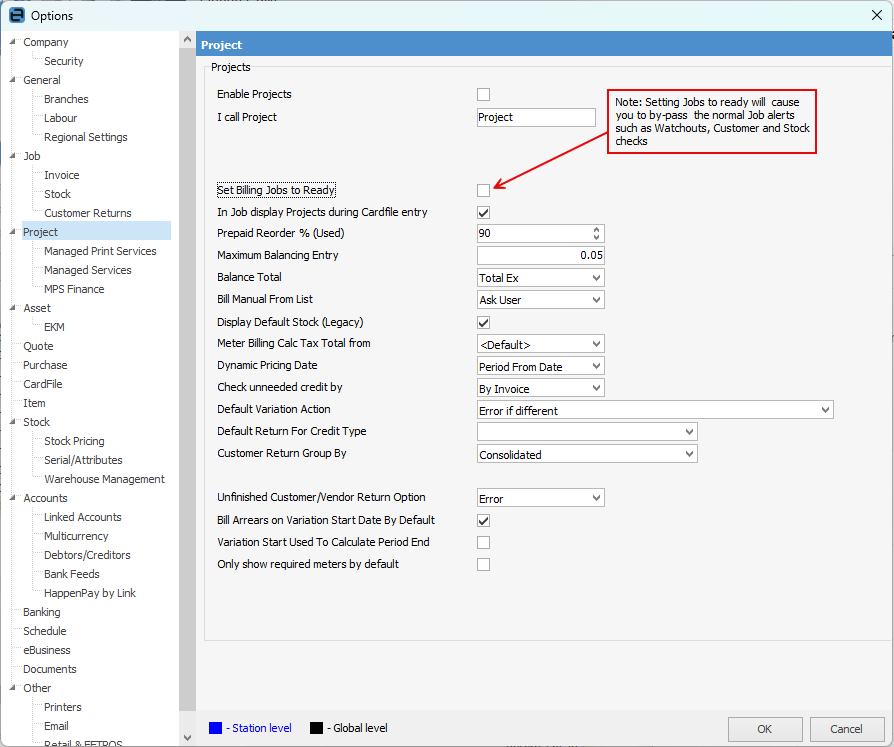Enable Projects checkbox

[483, 95]
